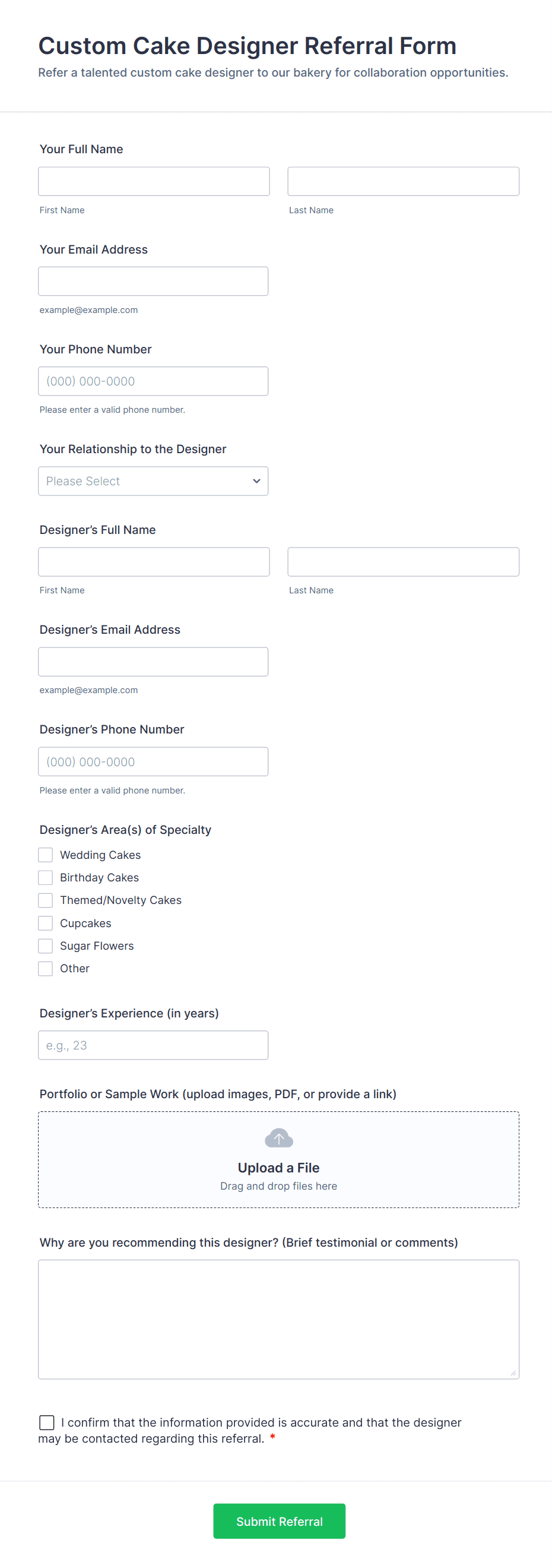Click the recommendation testimonial text area
The image size is (552, 1568).
(278, 1319)
